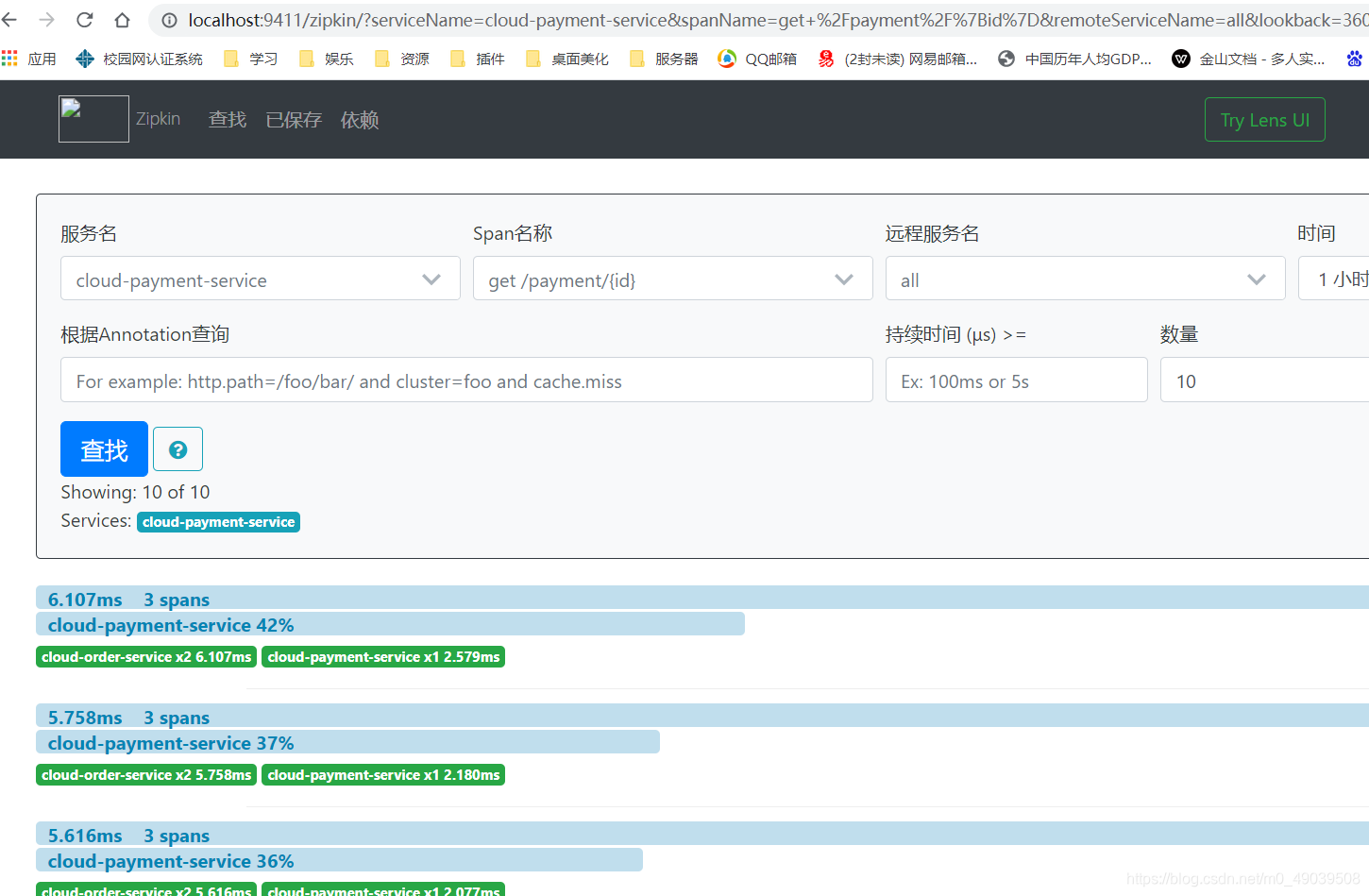Open the 依赖 navigation tab

360,120
